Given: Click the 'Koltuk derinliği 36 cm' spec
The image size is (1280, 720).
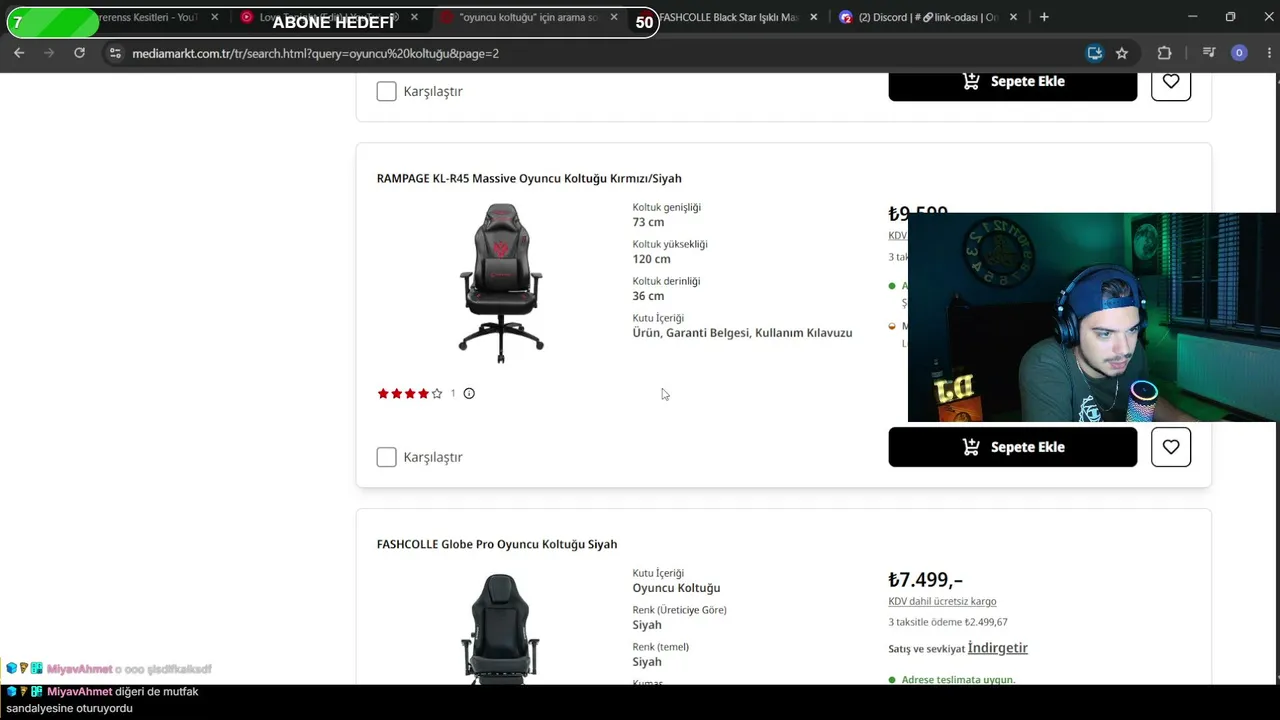Looking at the screenshot, I should tap(666, 289).
